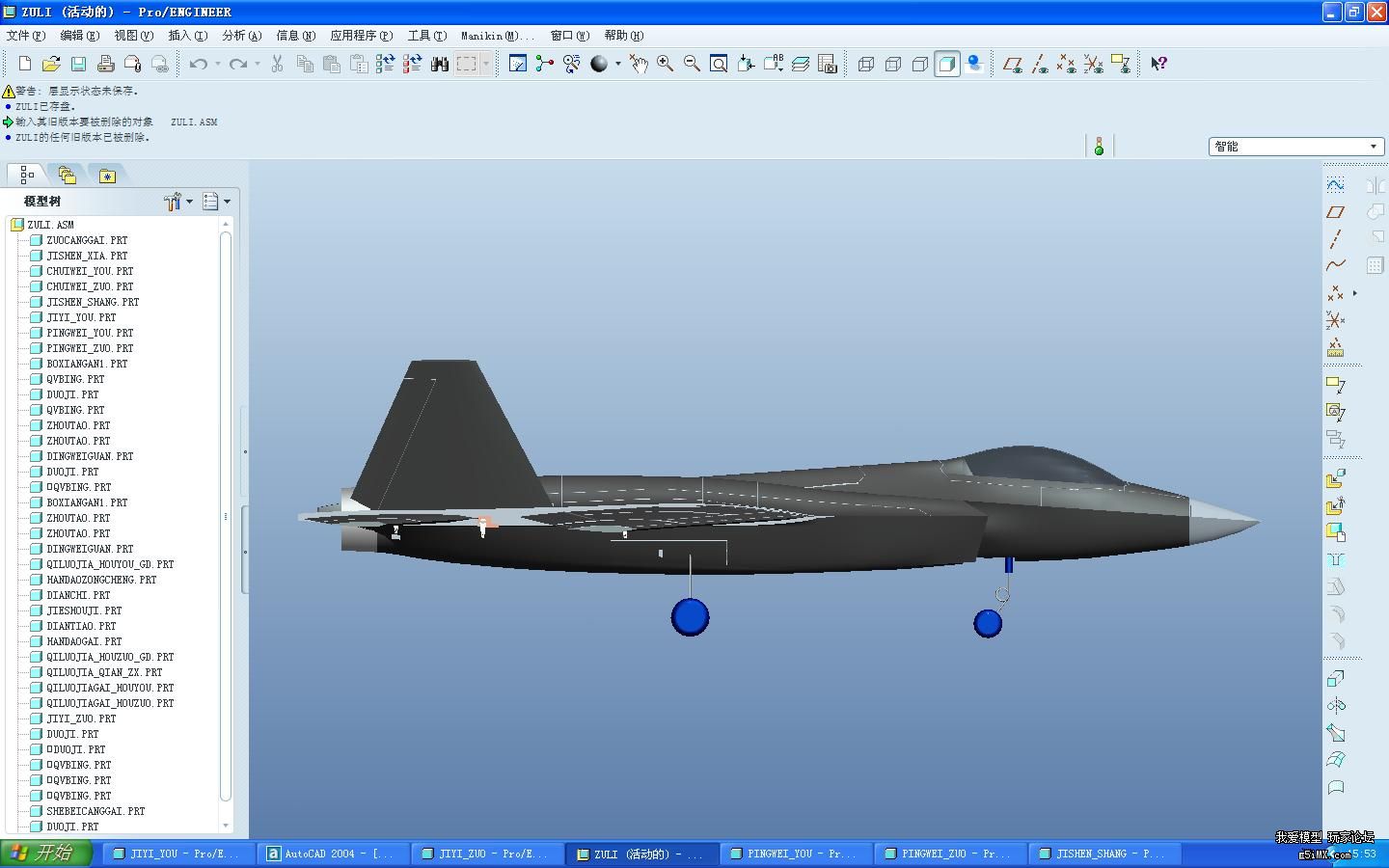Image resolution: width=1389 pixels, height=868 pixels.
Task: Click the Repaint screen icon
Action: (x=518, y=64)
